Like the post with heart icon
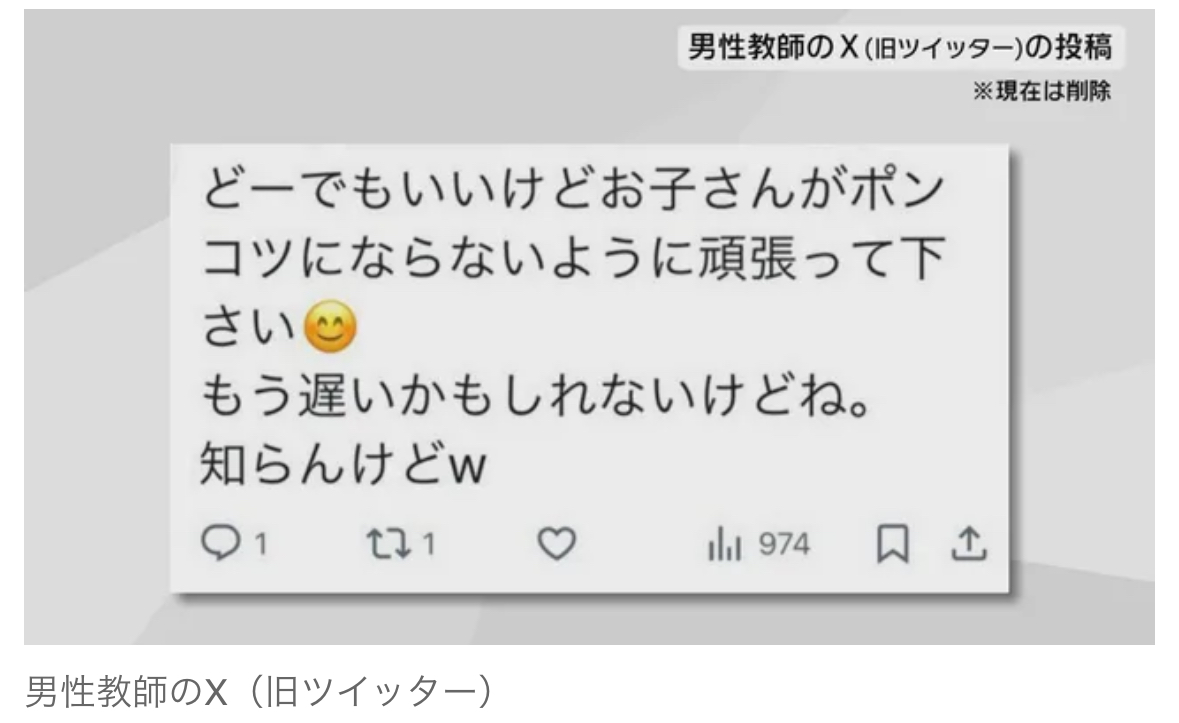1179x723 pixels. [x=556, y=543]
